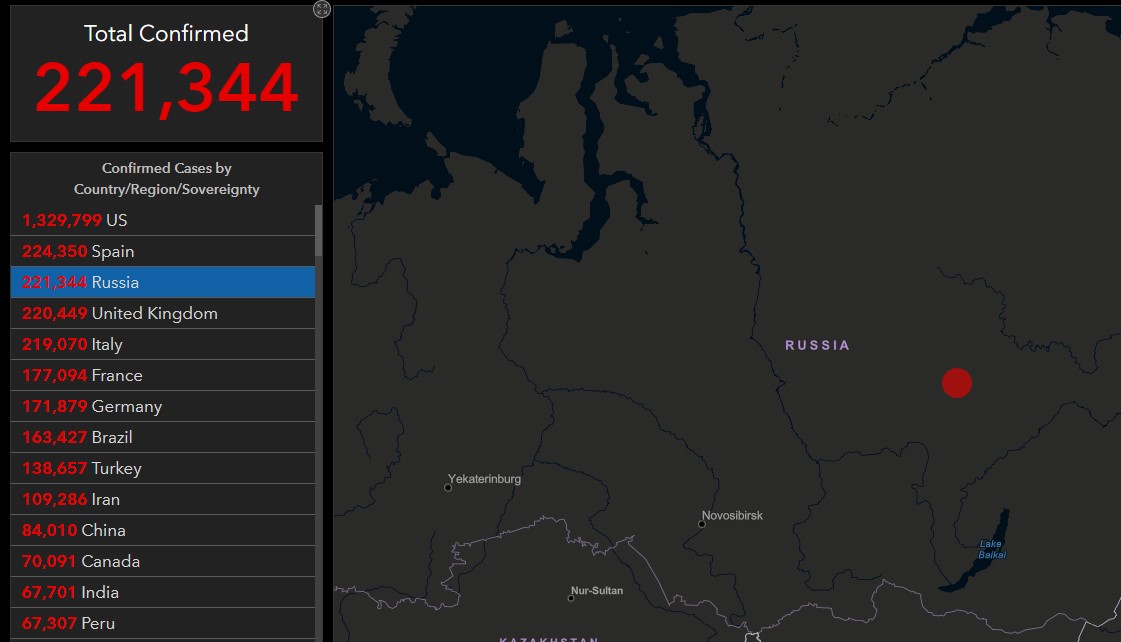
Task: Choose India with 67,701 cases
Action: point(163,592)
